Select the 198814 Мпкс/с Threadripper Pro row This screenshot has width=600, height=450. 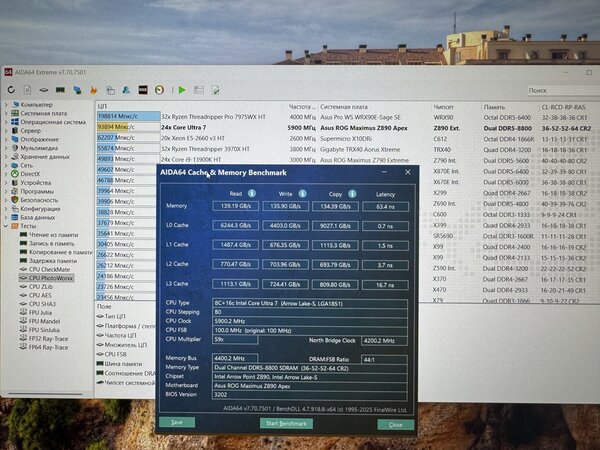click(344, 117)
